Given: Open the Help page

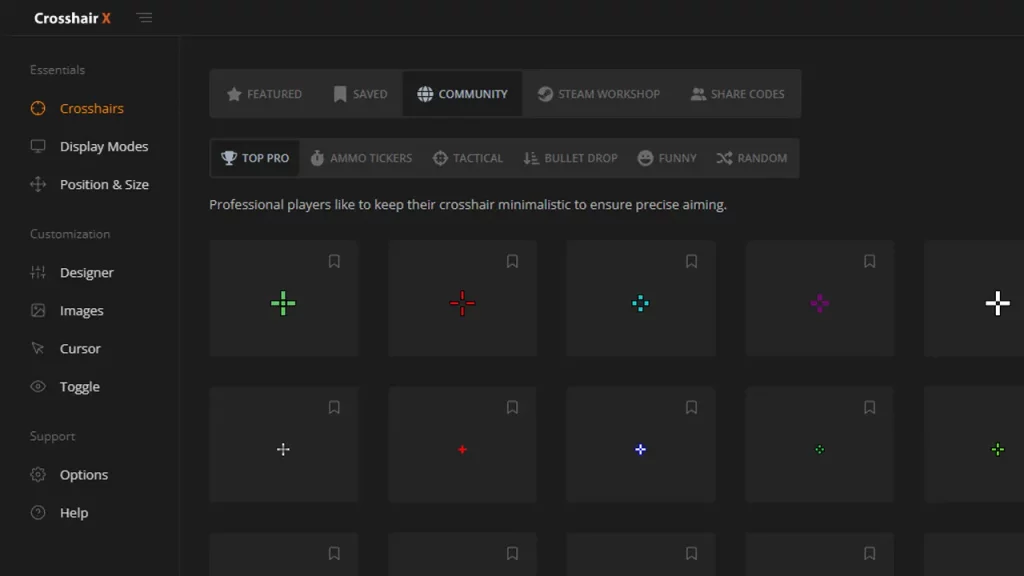Looking at the screenshot, I should point(59,513).
